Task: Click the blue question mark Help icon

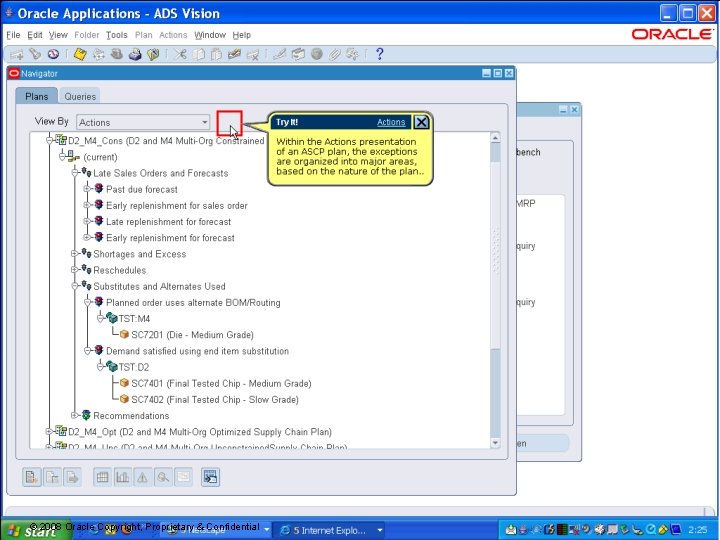Action: tap(379, 54)
